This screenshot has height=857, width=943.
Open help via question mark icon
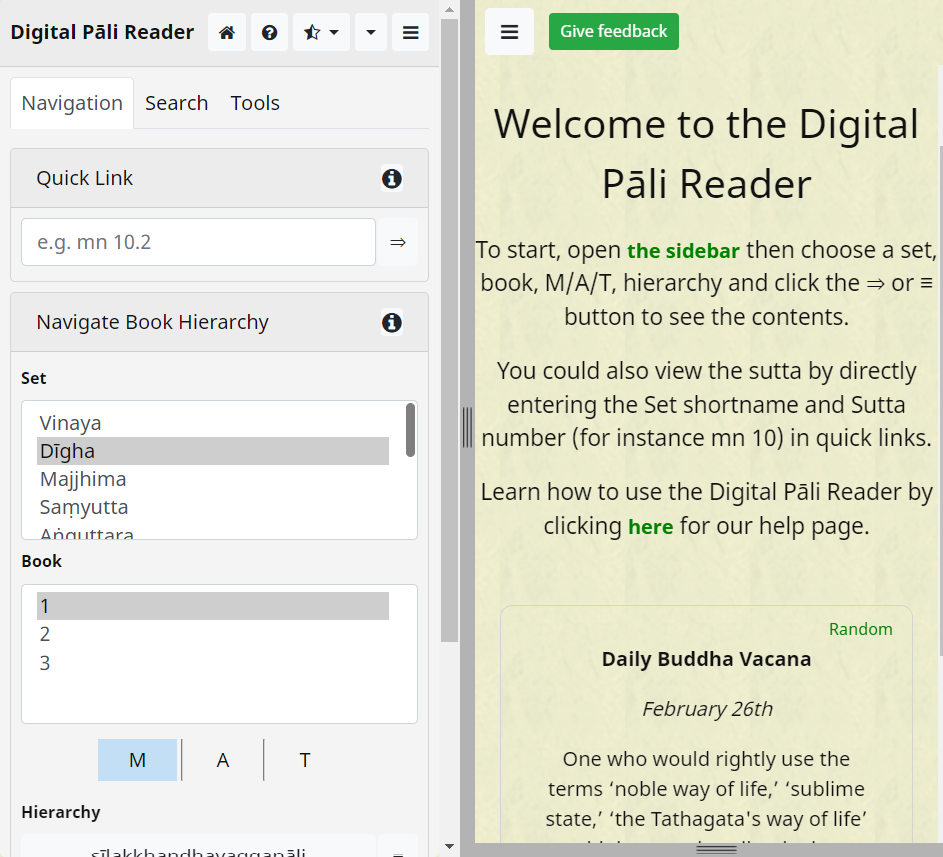pos(269,32)
